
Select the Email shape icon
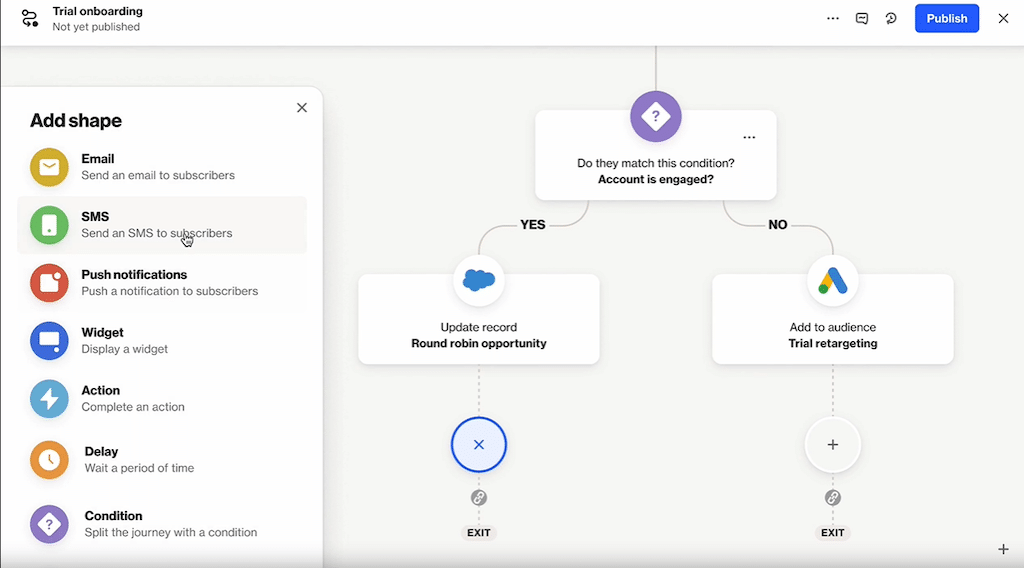pyautogui.click(x=49, y=167)
